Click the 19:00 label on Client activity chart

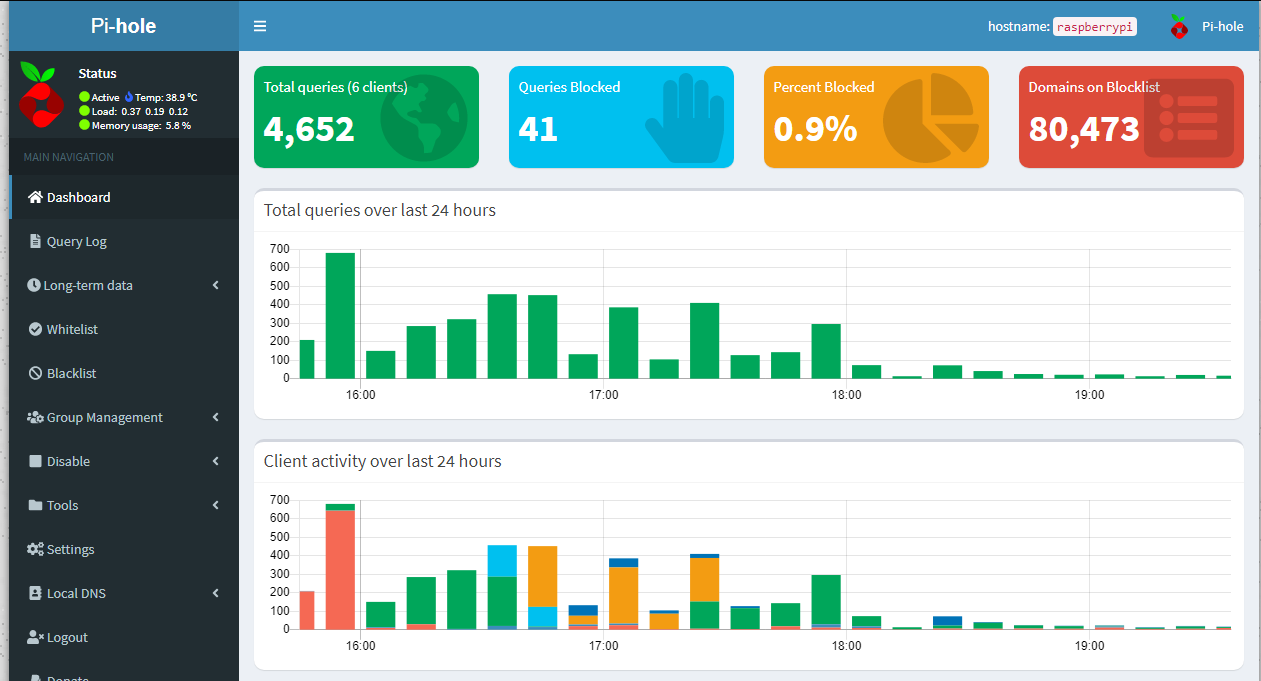click(1089, 646)
